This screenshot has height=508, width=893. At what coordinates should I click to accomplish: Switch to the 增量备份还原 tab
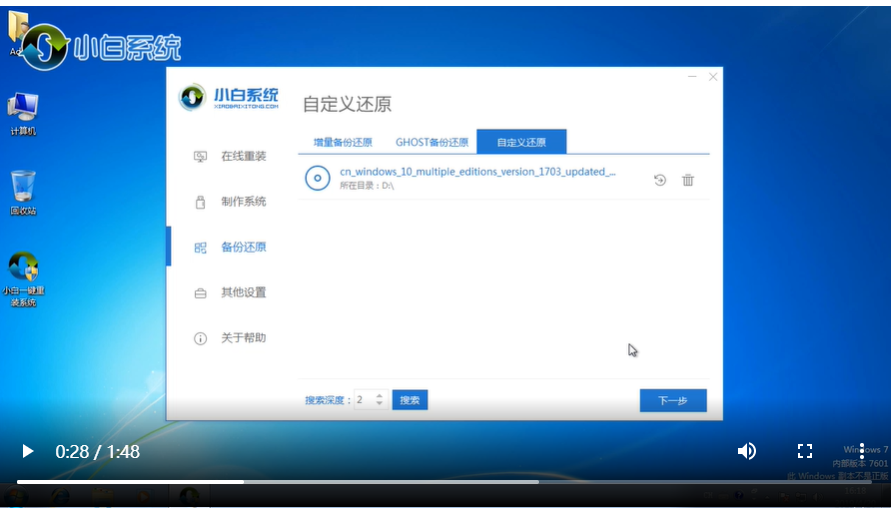pos(343,142)
